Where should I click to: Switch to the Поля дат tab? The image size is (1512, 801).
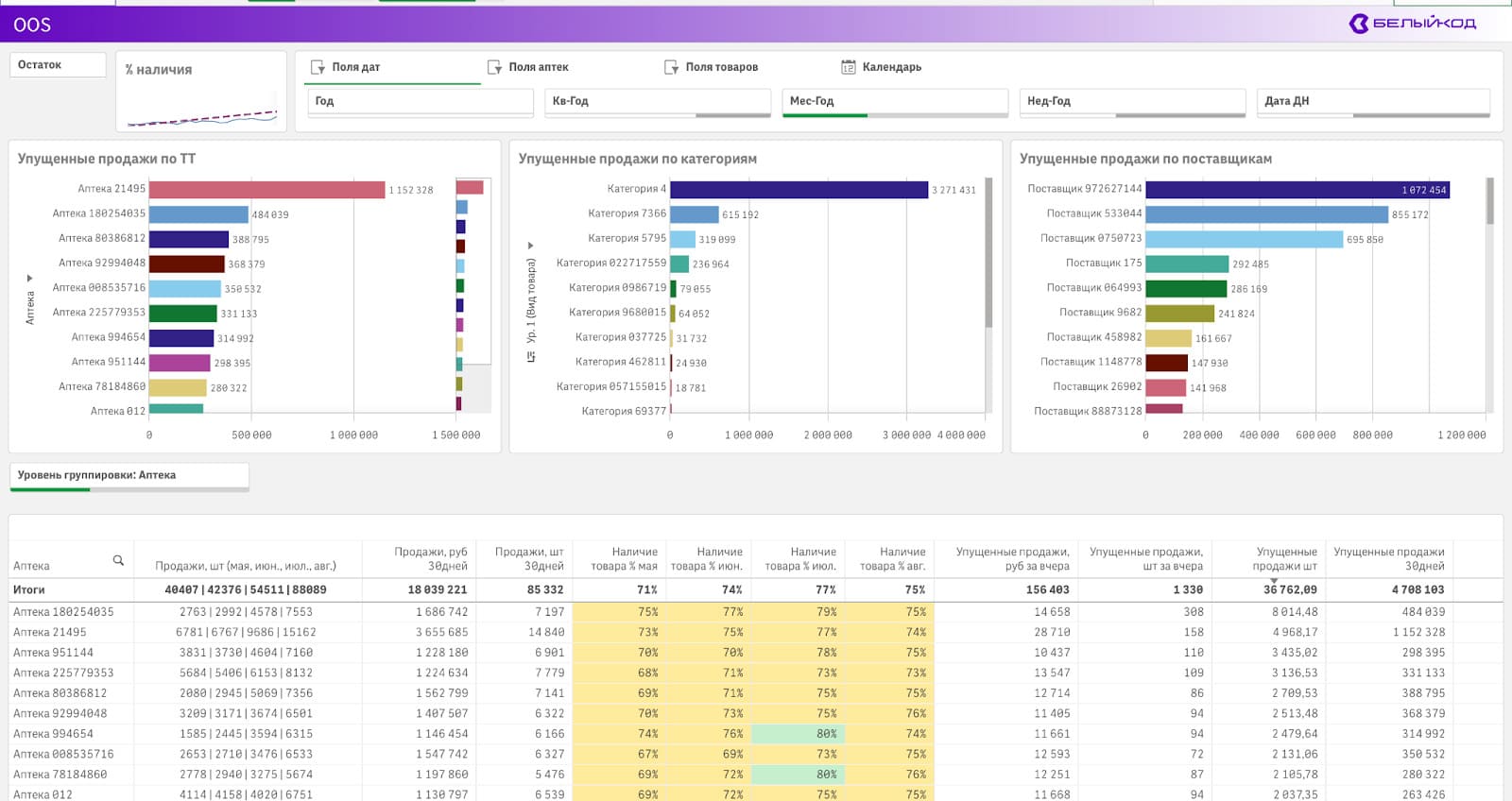coord(392,67)
